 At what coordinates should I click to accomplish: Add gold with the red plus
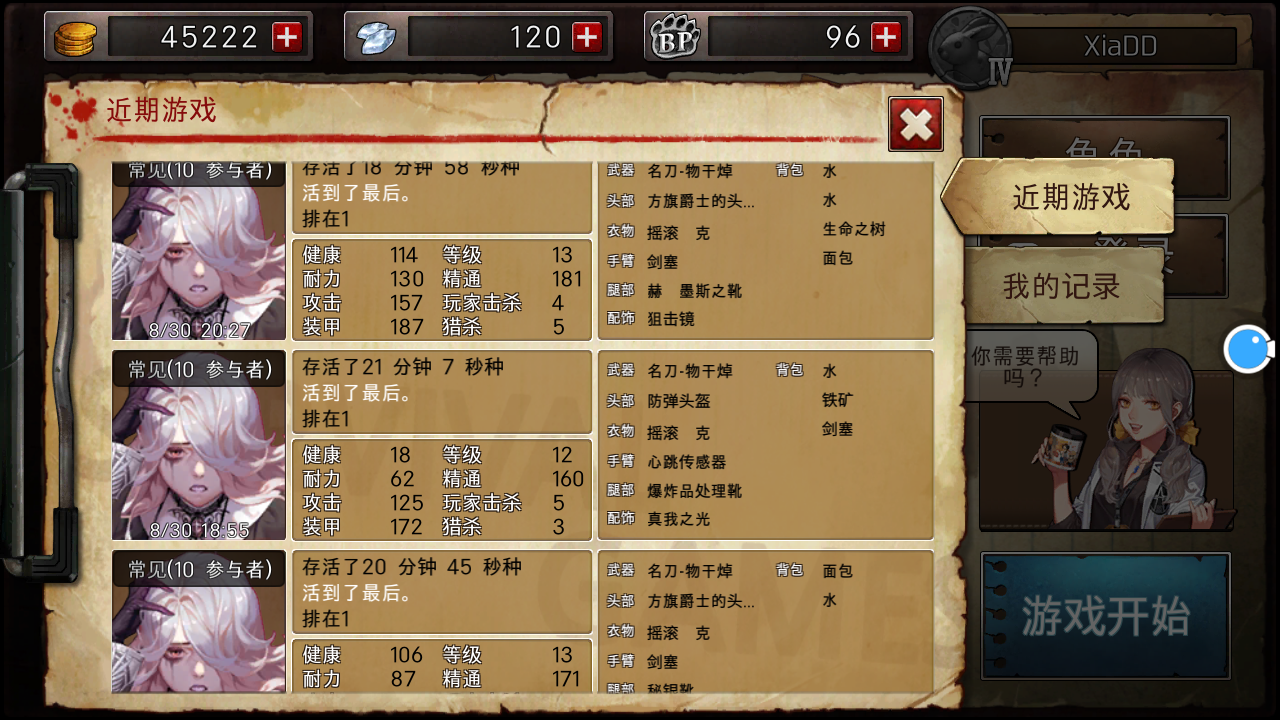tap(287, 37)
